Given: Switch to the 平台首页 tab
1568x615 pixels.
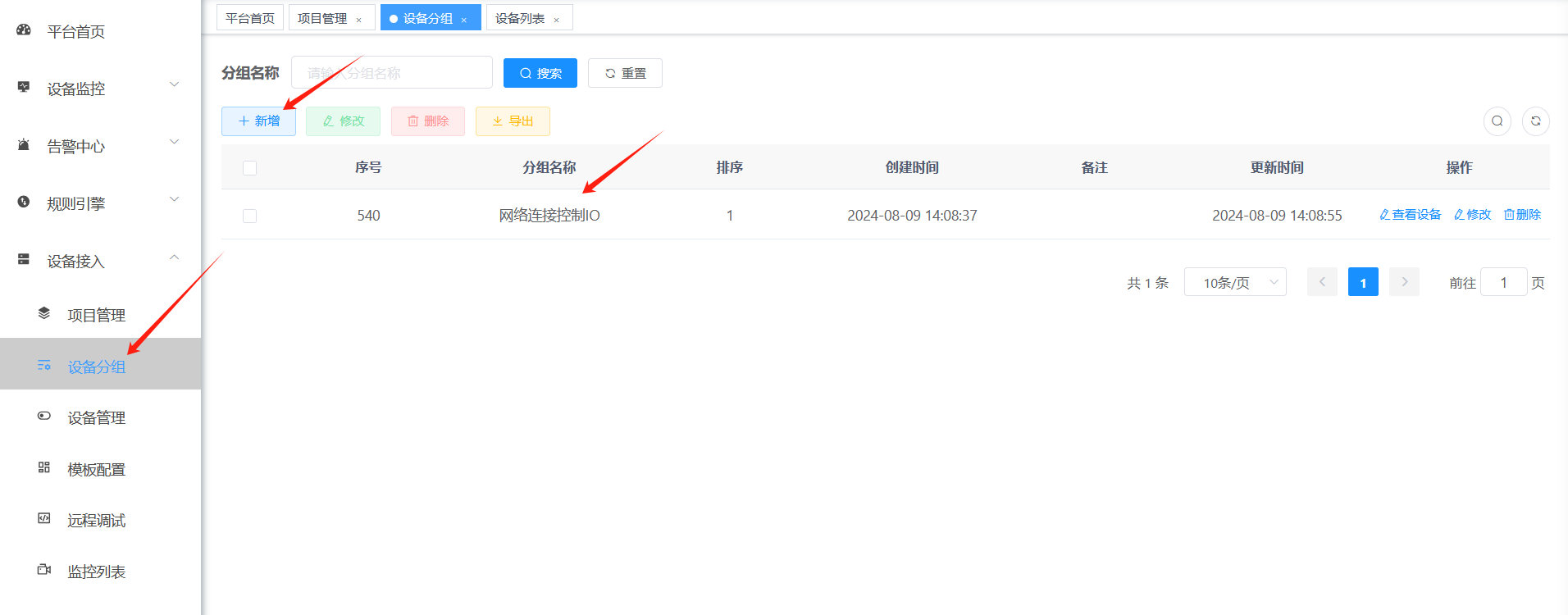Looking at the screenshot, I should [250, 18].
